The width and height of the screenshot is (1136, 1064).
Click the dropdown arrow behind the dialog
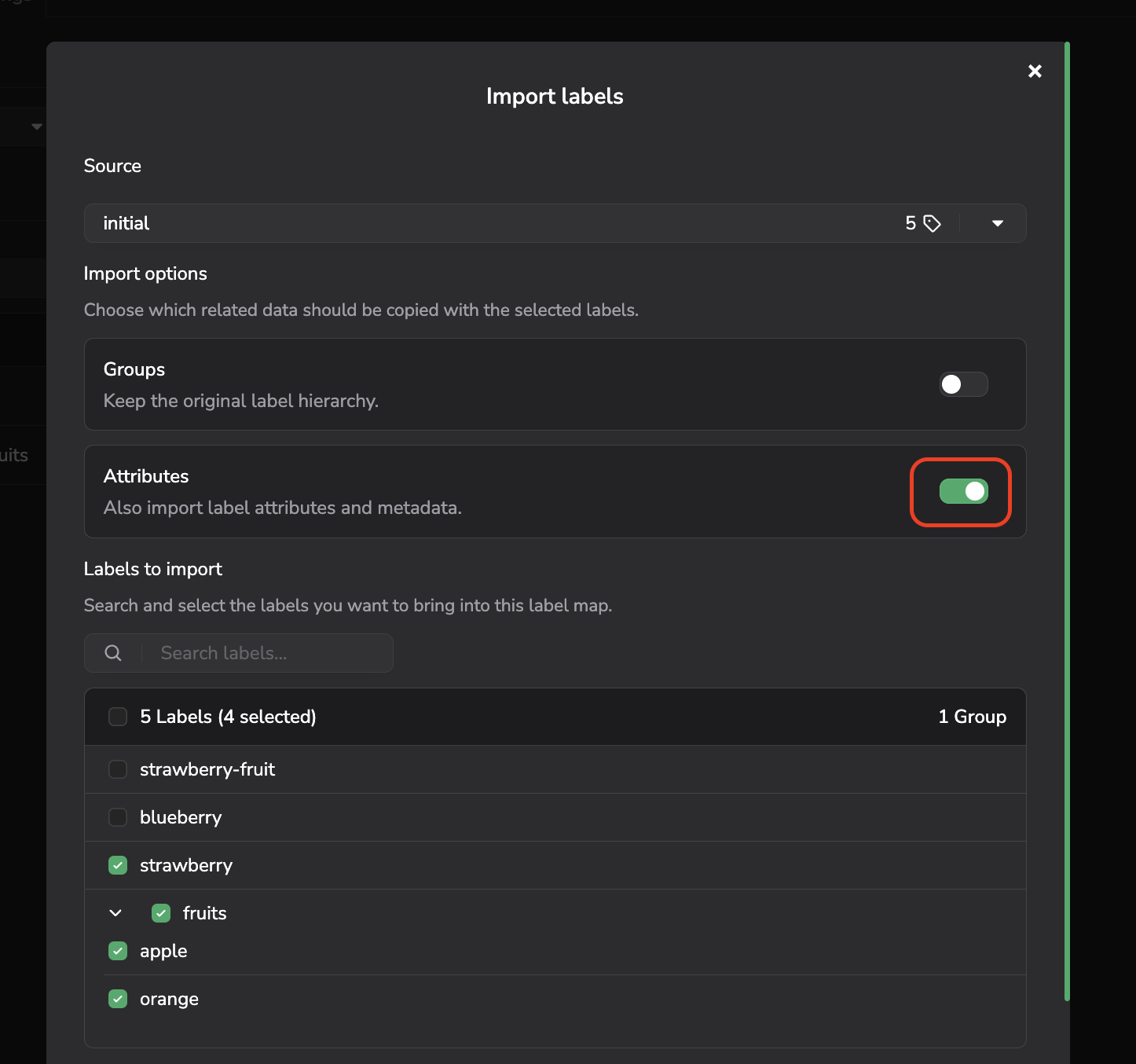pos(36,127)
